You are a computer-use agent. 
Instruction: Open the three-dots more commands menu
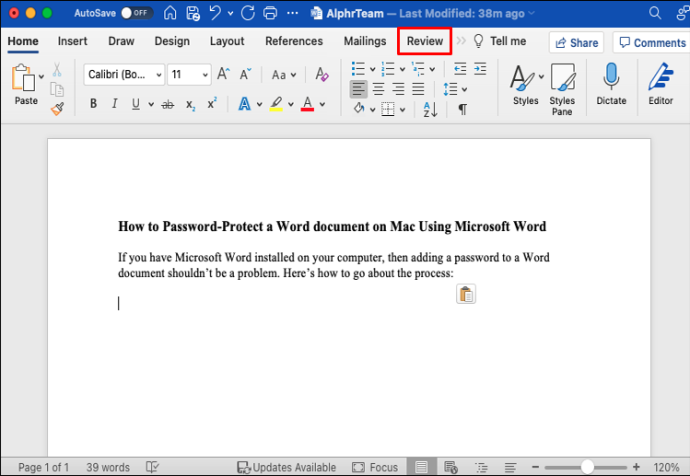292,13
